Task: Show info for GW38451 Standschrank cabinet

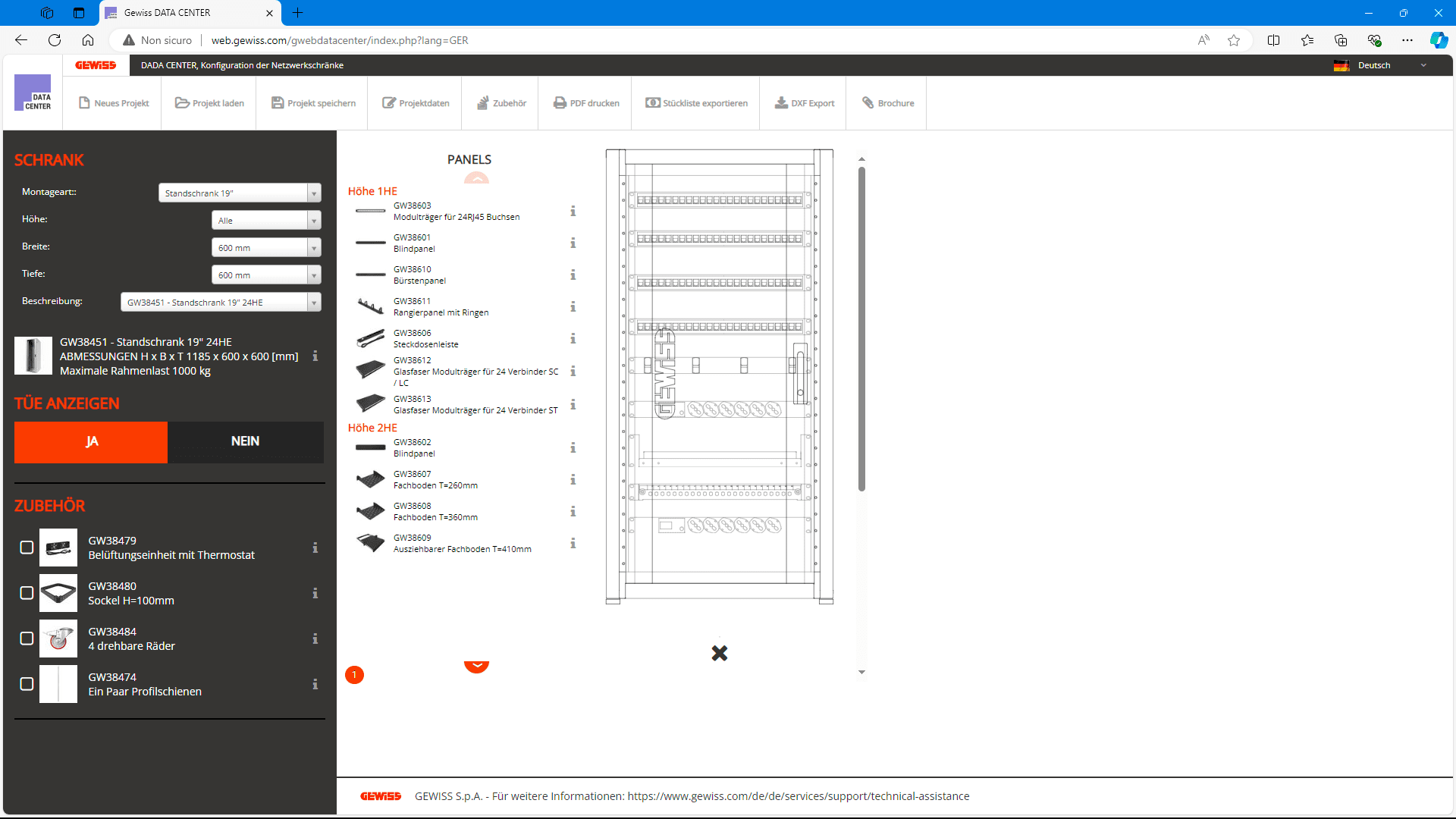Action: (x=315, y=356)
